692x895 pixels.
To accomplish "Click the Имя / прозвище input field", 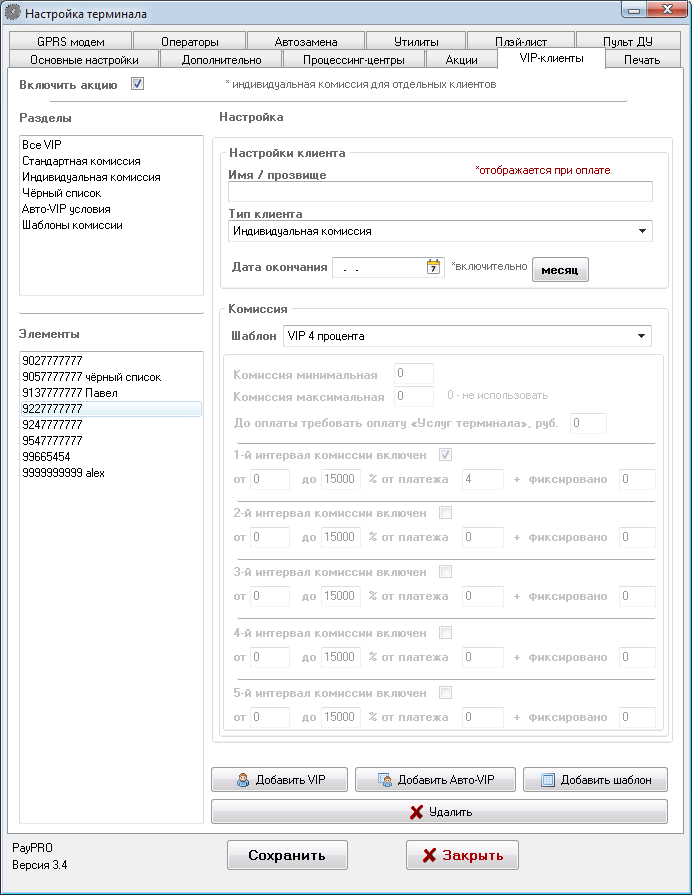I will [x=440, y=192].
